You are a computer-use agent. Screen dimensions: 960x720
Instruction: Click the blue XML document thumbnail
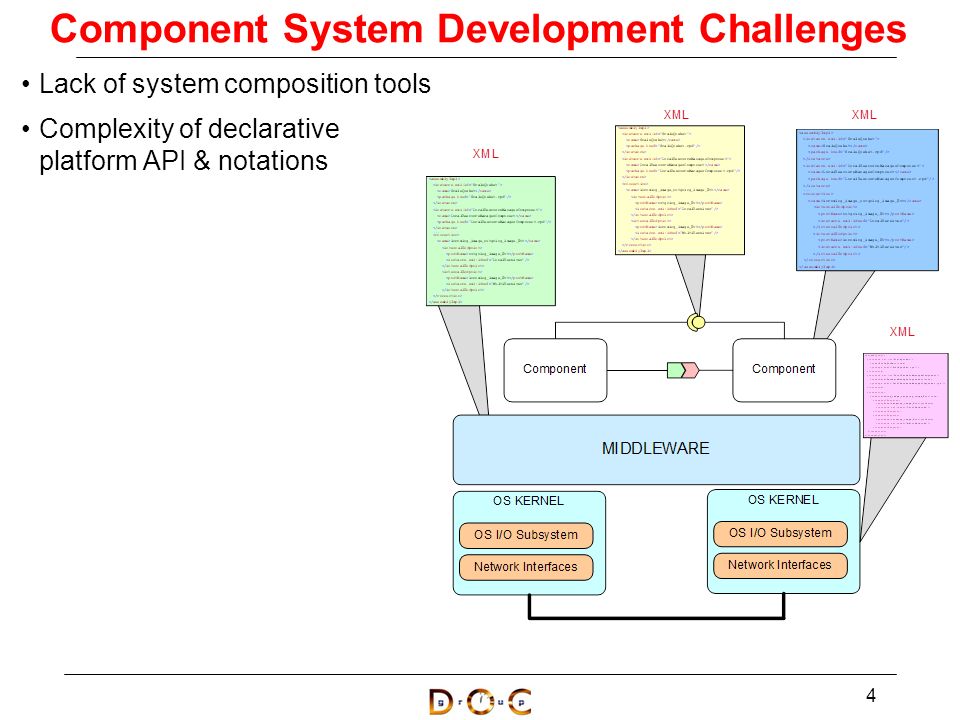(867, 200)
